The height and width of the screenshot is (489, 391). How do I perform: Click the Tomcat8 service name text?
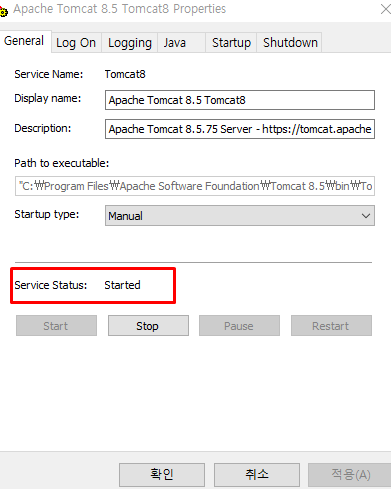coord(125,74)
